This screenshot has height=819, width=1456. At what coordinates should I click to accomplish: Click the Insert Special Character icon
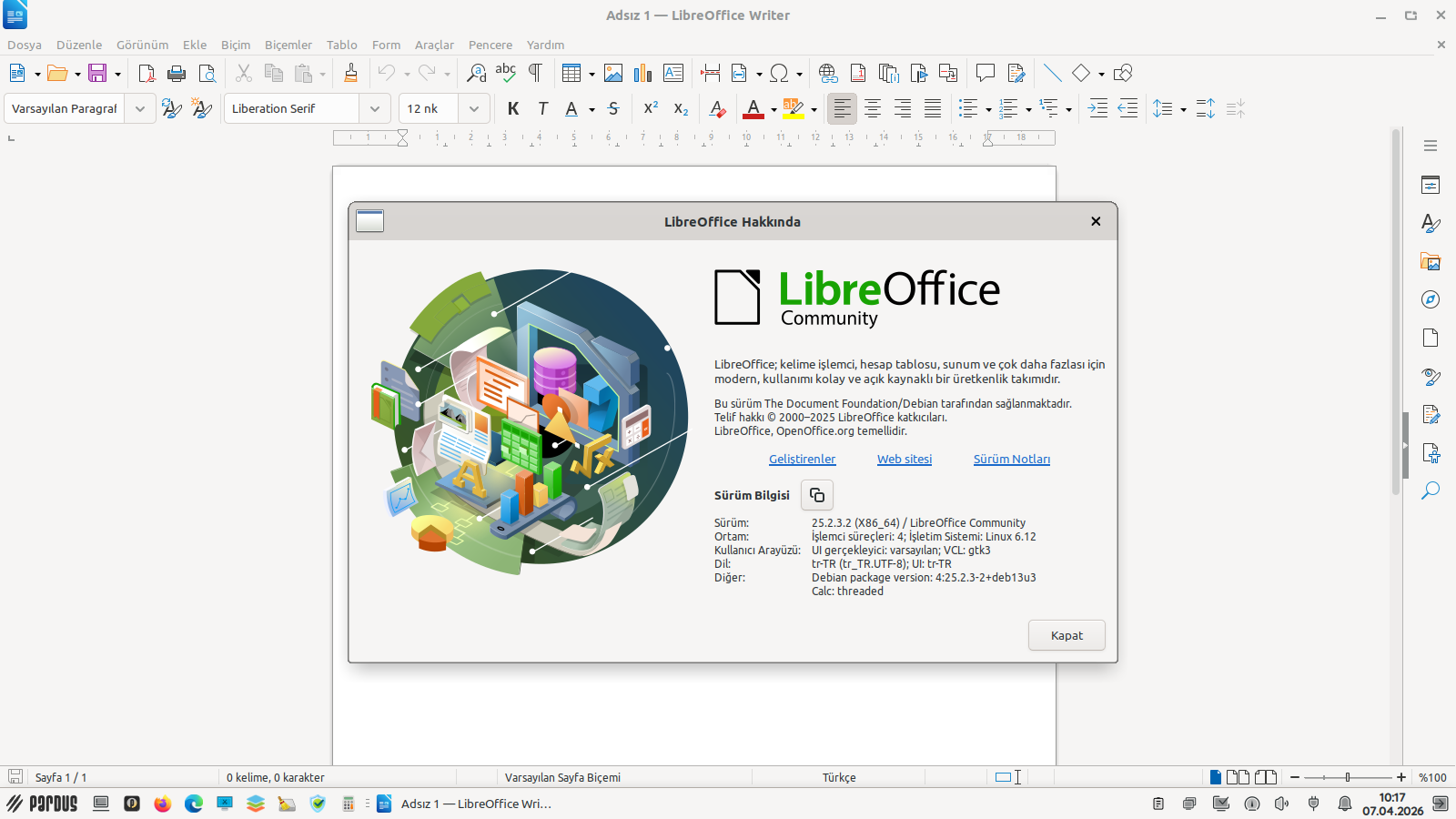(779, 74)
